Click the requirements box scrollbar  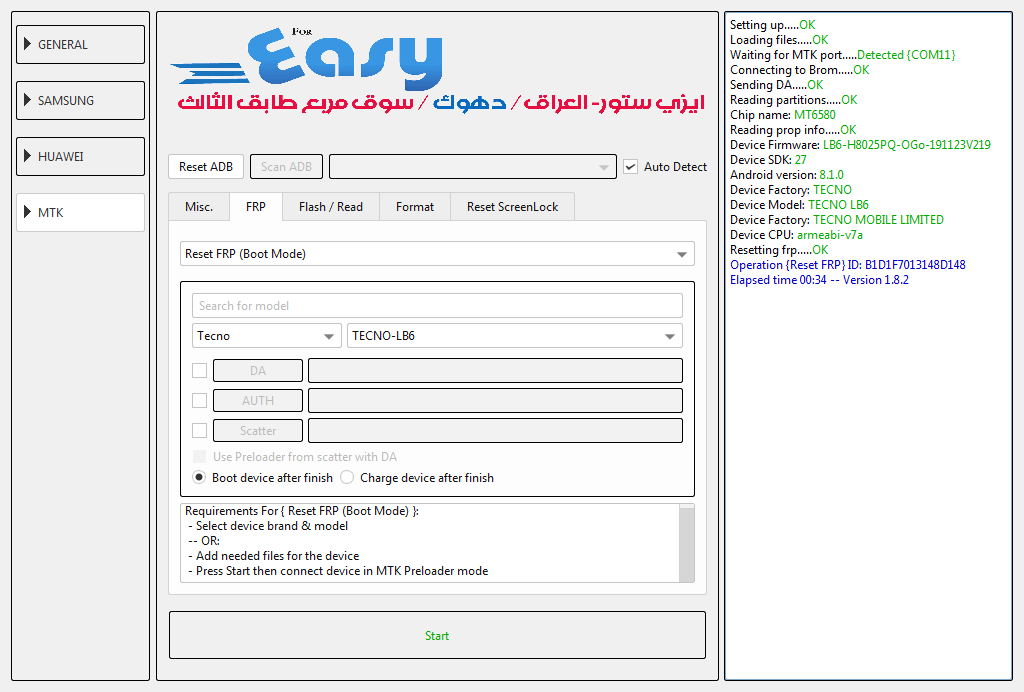pyautogui.click(x=686, y=543)
